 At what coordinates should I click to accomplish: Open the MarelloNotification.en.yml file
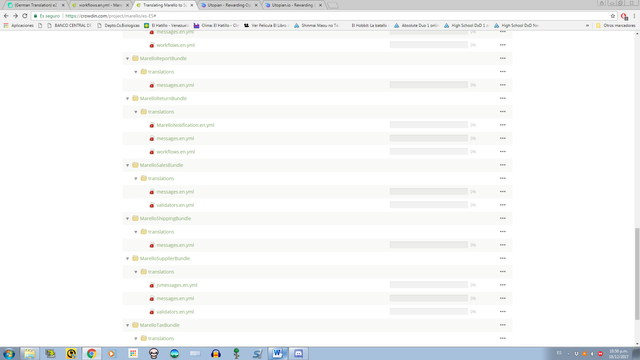click(x=185, y=125)
